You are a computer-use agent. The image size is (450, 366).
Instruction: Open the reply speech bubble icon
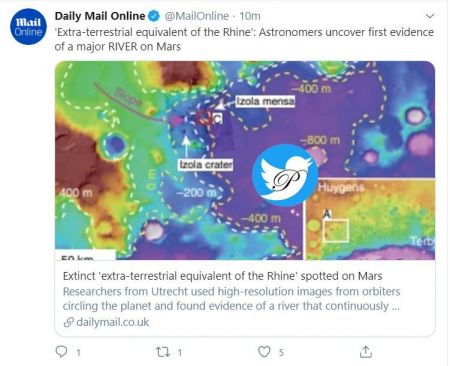point(61,352)
